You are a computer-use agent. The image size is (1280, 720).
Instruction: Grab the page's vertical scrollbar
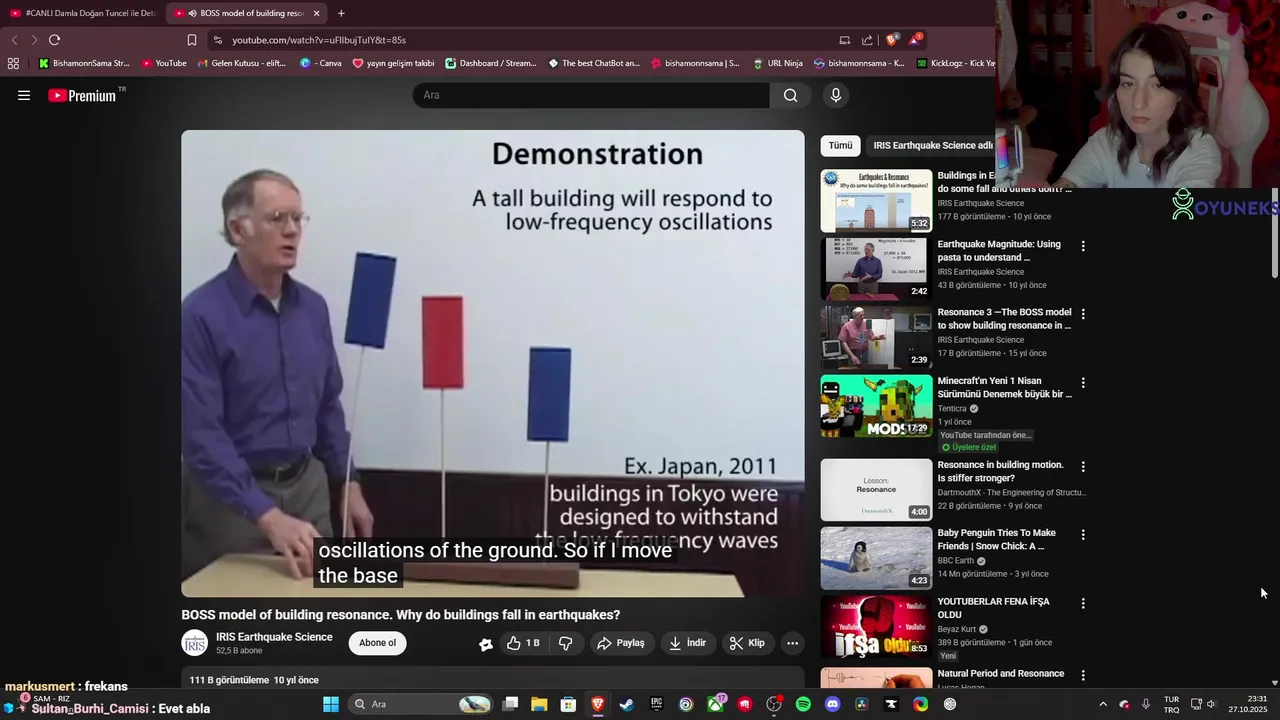(1275, 232)
